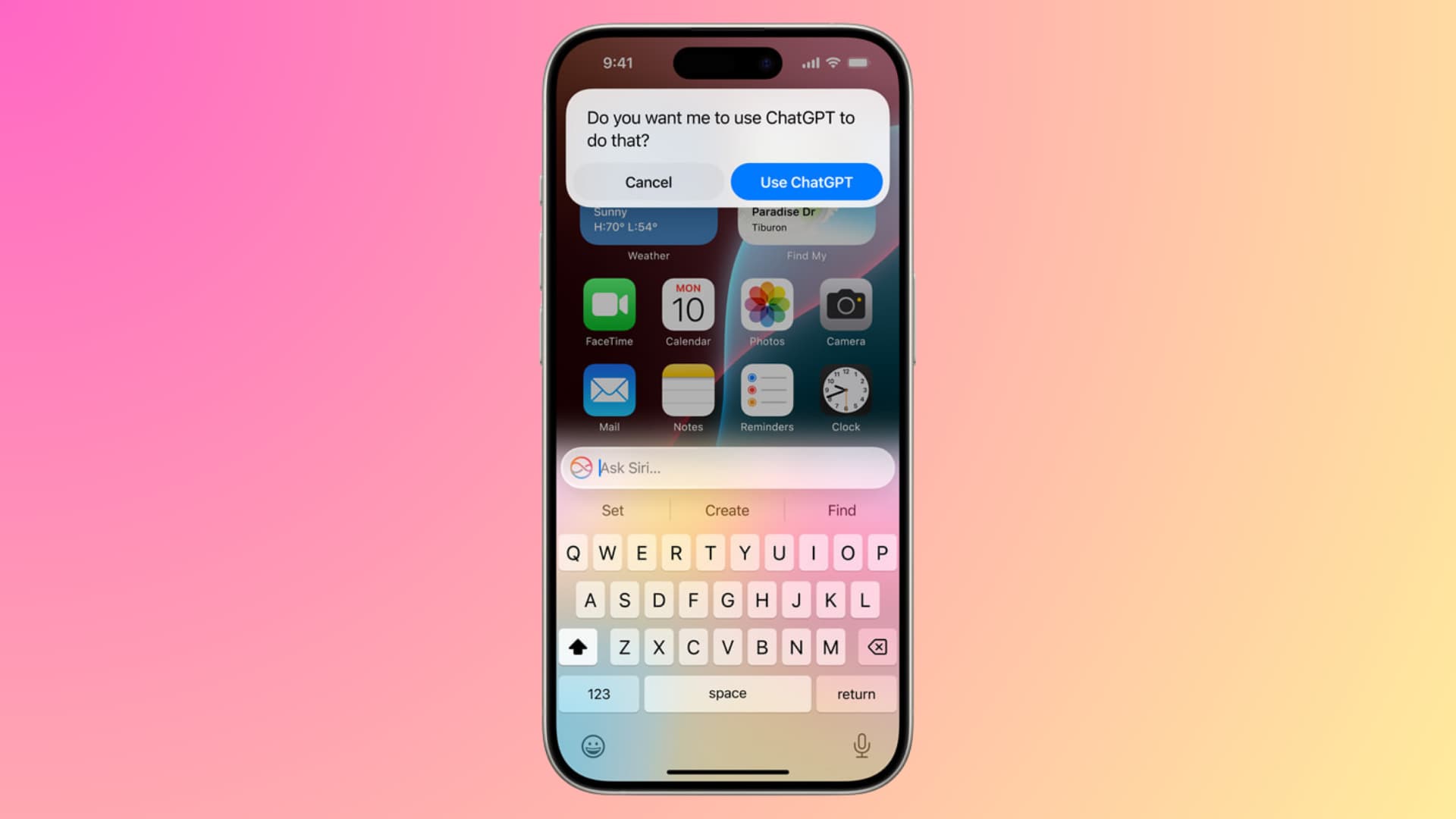Select the Find suggestion tab
The height and width of the screenshot is (819, 1456).
point(840,510)
